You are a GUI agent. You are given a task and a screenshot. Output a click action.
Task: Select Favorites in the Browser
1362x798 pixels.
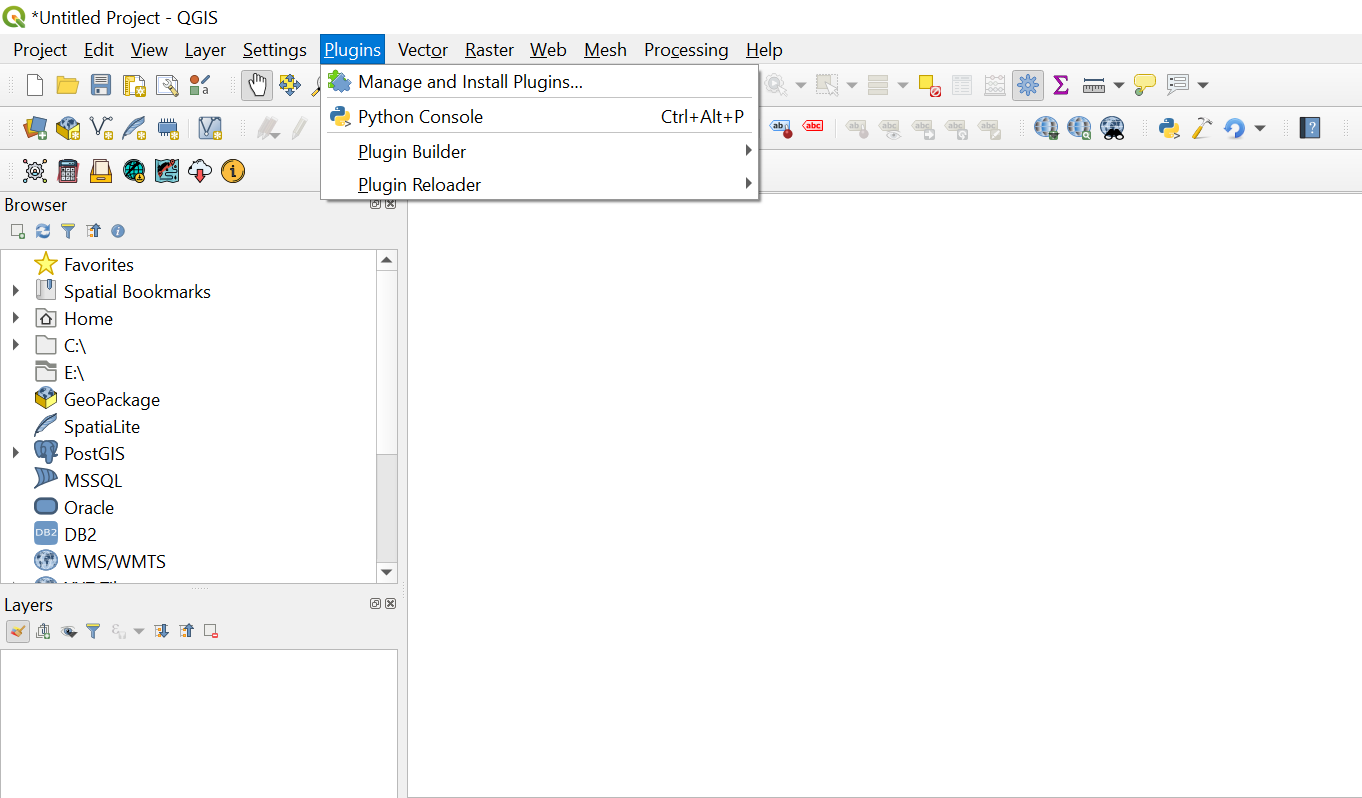tap(99, 265)
